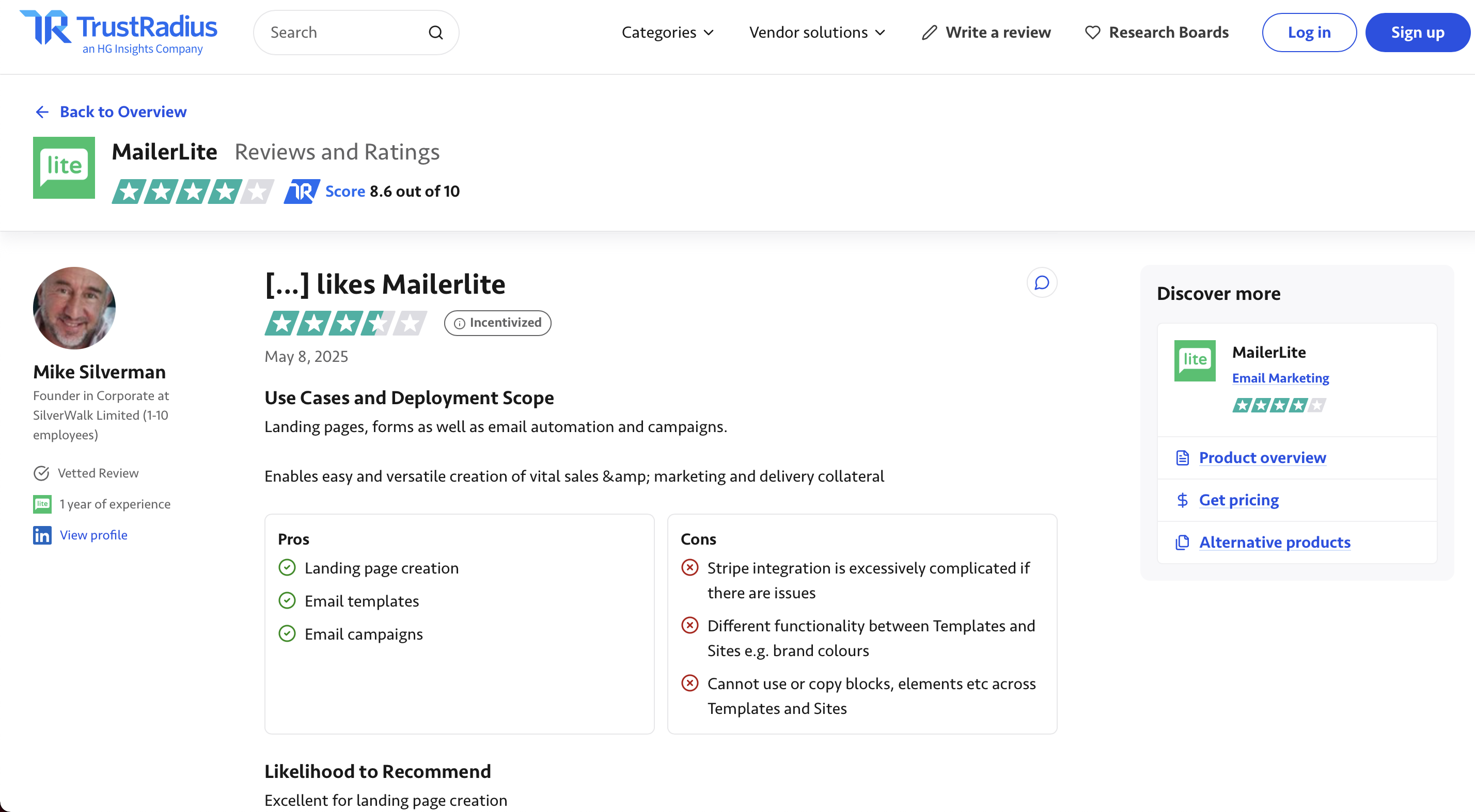Click the dollar icon beside Get pricing
This screenshot has width=1475, height=812.
[x=1182, y=501]
